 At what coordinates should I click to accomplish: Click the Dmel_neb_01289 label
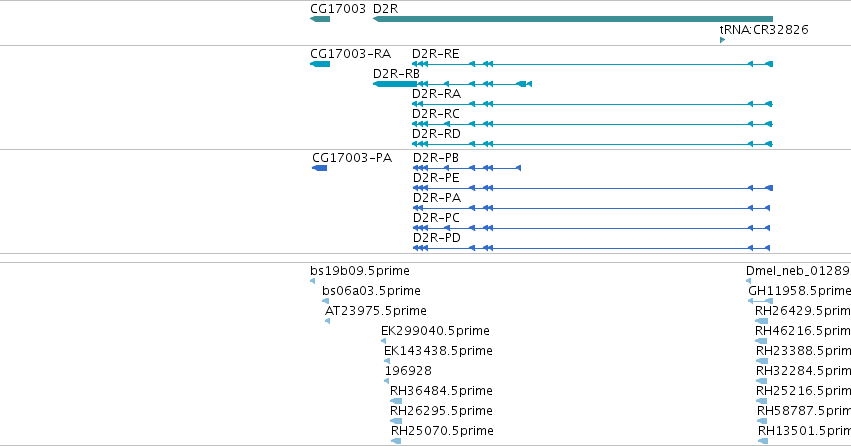798,271
